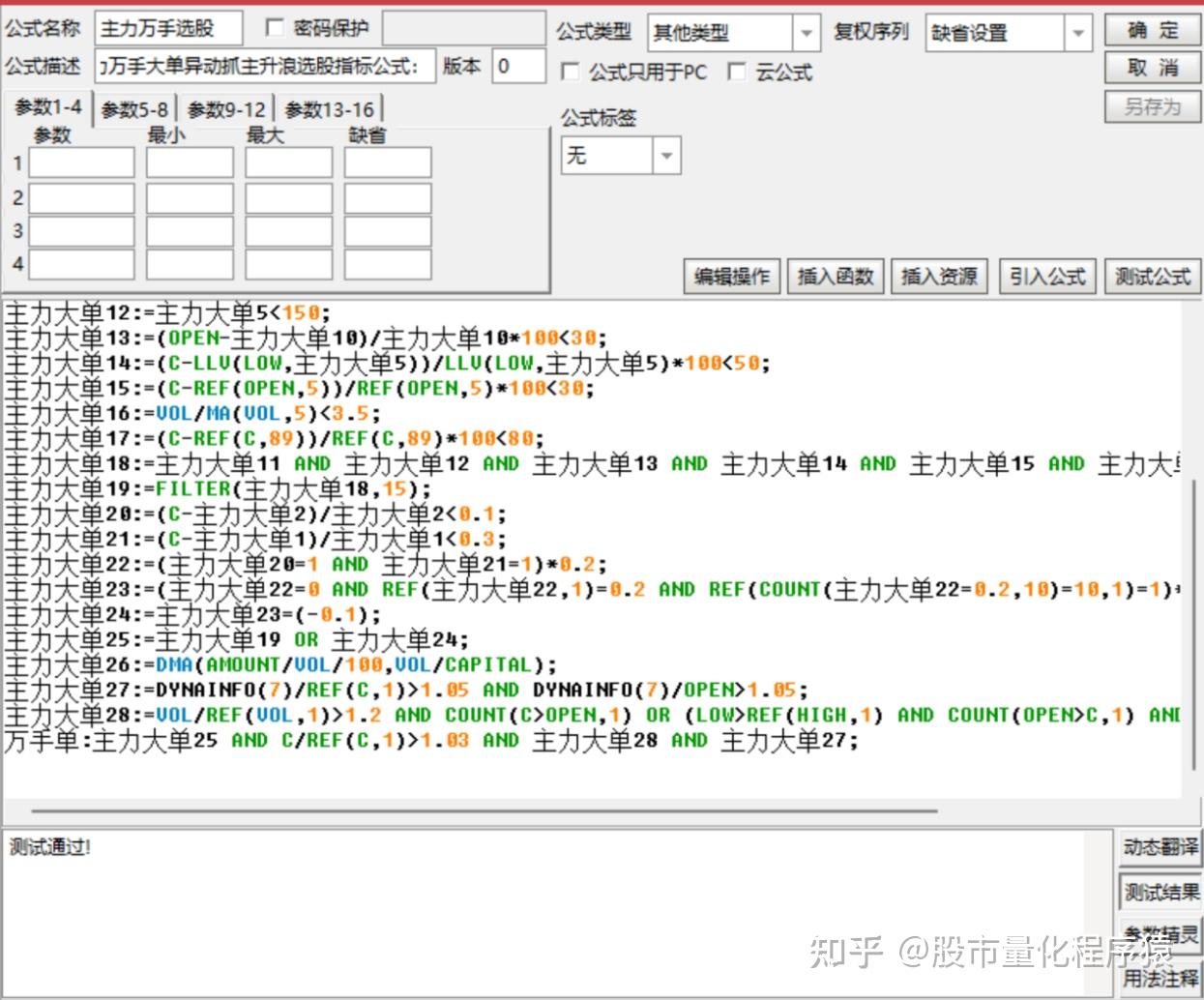Click the 插入资源 button
The image size is (1204, 1000).
click(x=939, y=277)
